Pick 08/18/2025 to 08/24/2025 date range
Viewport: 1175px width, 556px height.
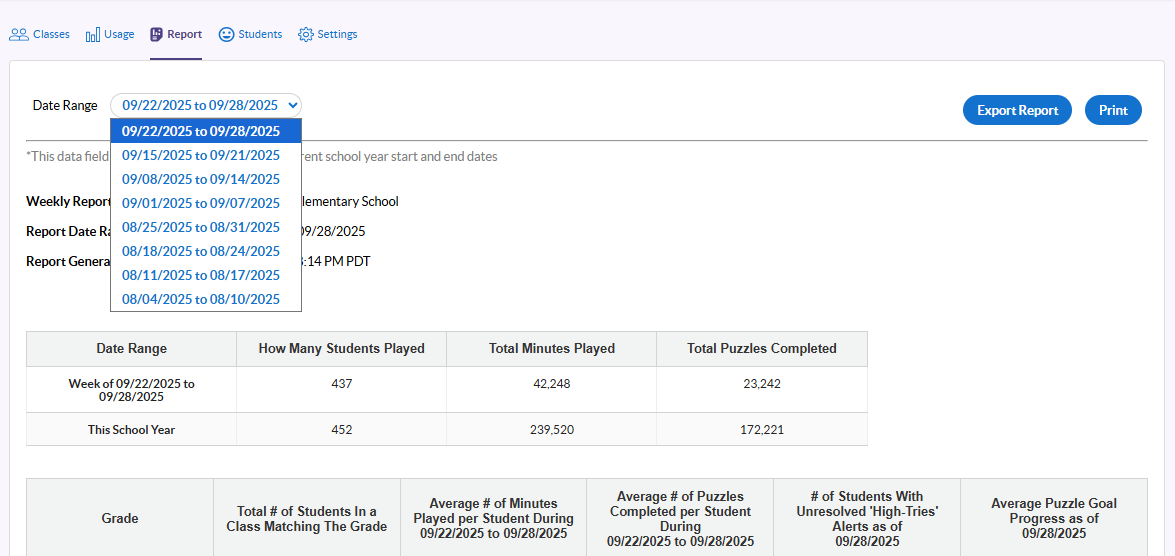coord(206,251)
